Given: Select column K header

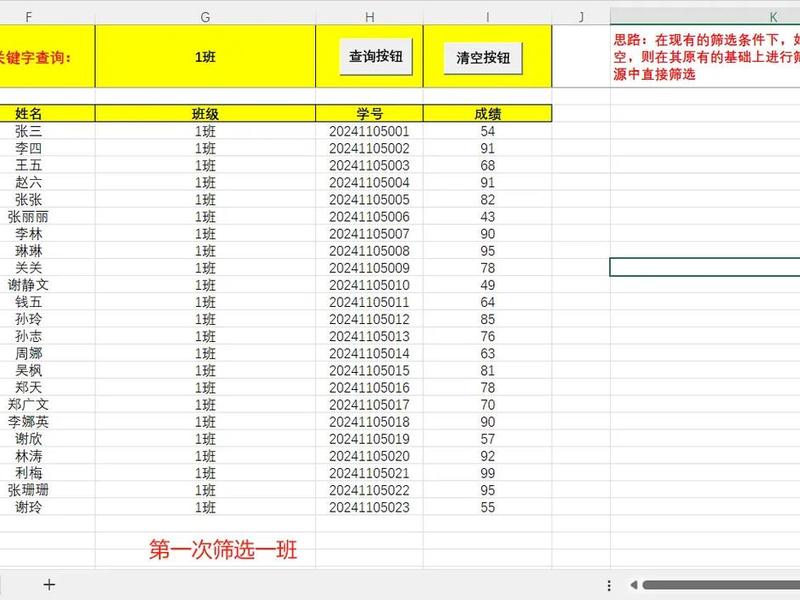Looking at the screenshot, I should [705, 17].
